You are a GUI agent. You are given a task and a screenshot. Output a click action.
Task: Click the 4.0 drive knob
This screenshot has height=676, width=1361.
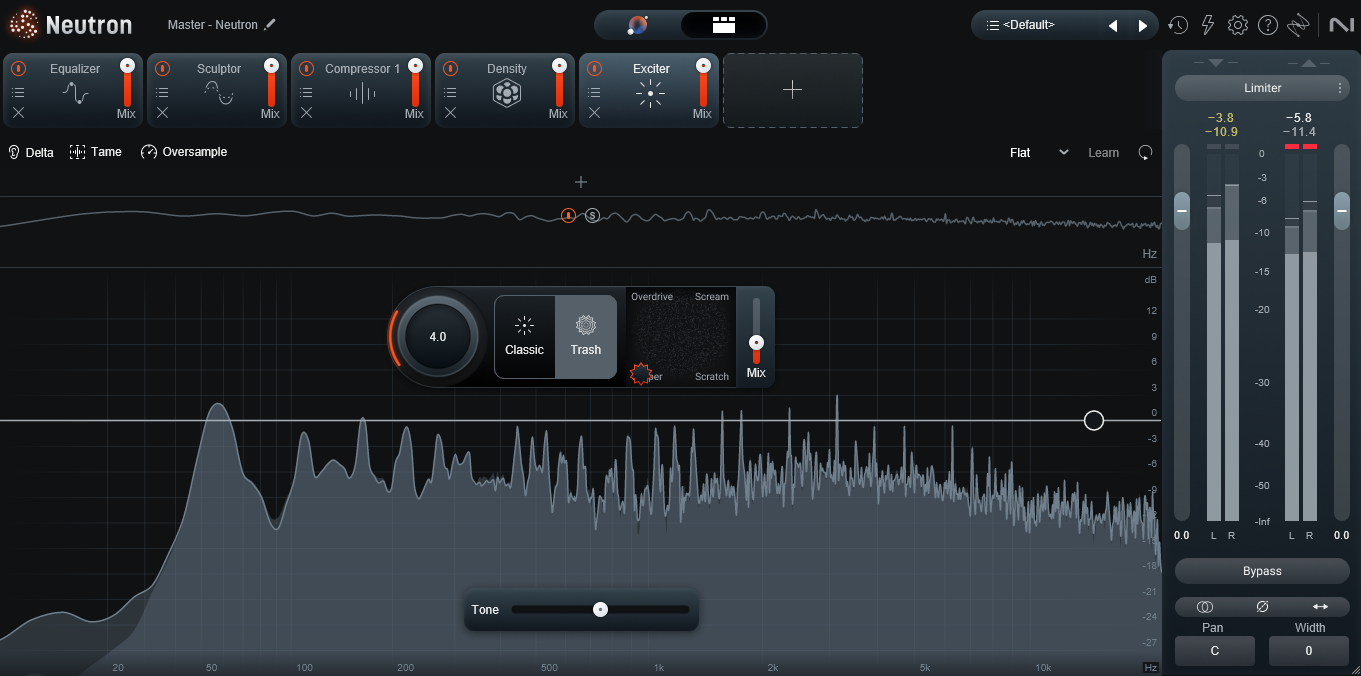[438, 337]
